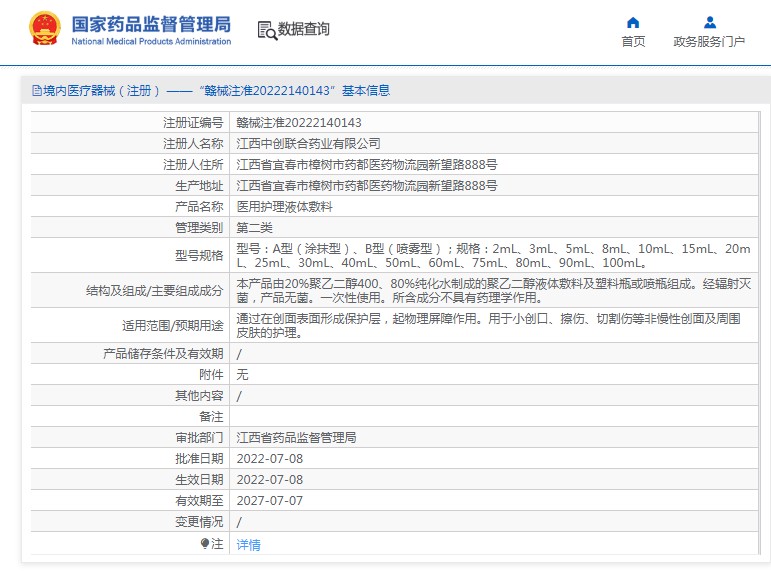The height and width of the screenshot is (571, 771).
Task: Select registrant name 江西中创联合药业有限公司
Action: pos(308,144)
